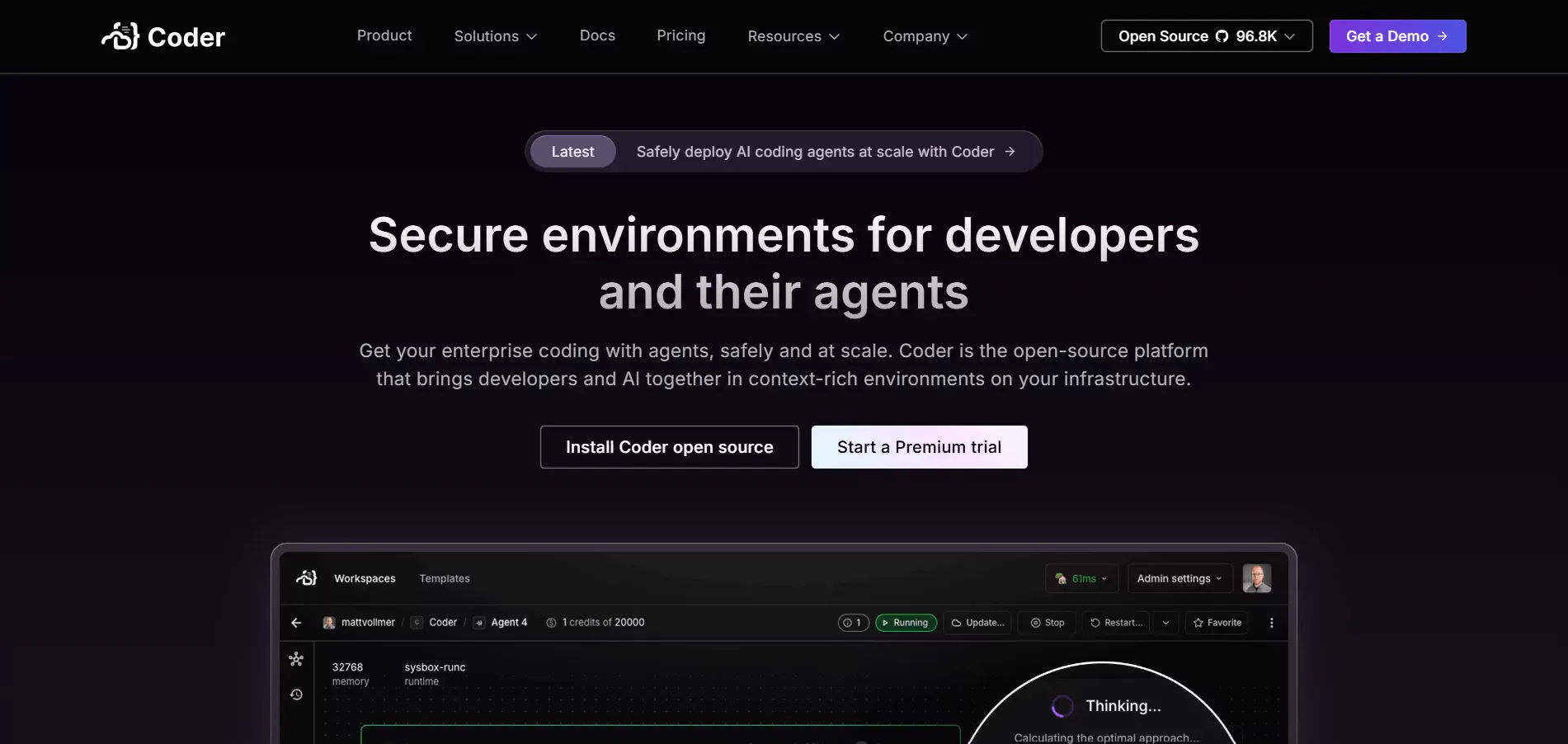Select the Agent 4 breadcrumb
Viewport: 1568px width, 744px height.
(501, 623)
